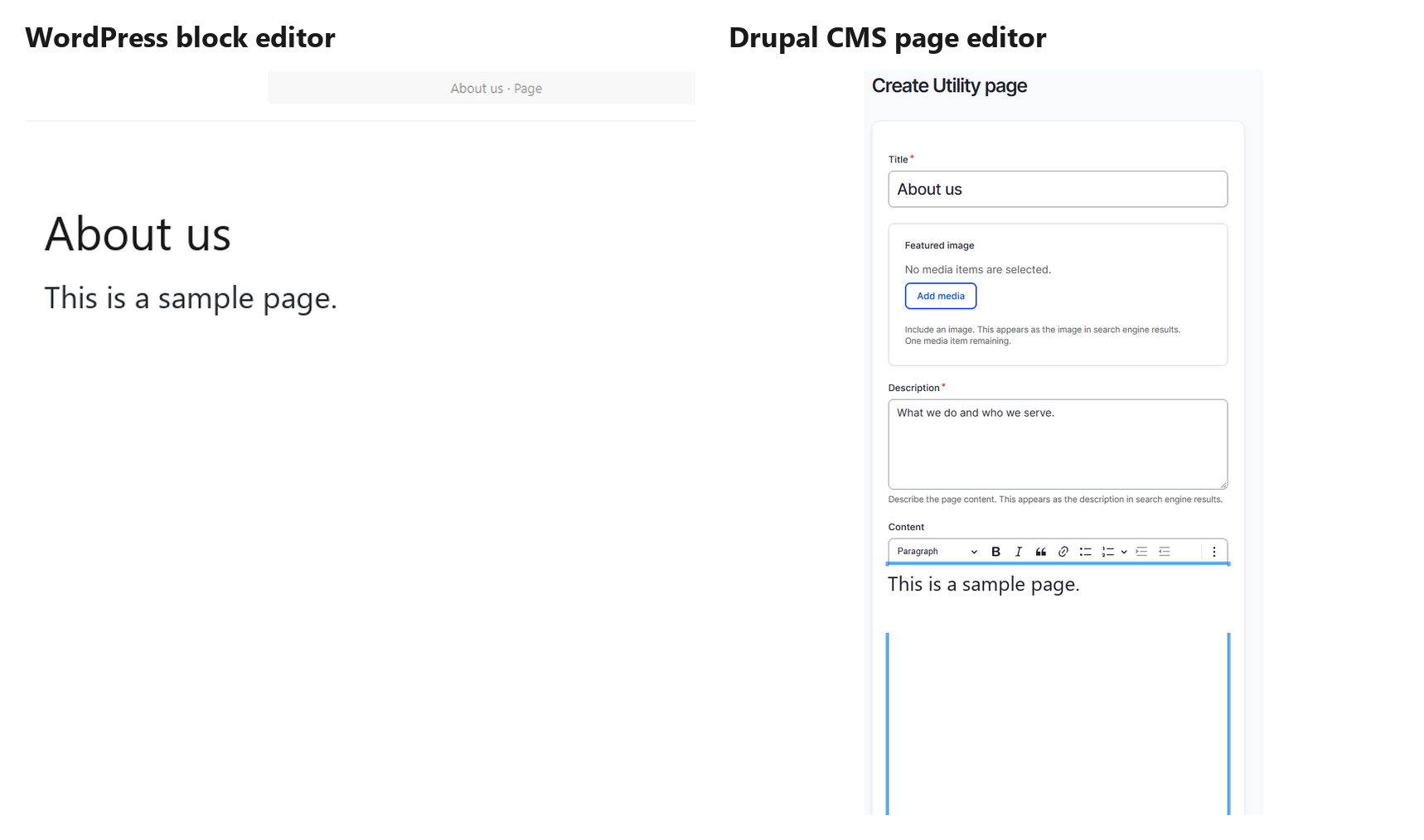Toggle bold formatting in Drupal content toolbar
This screenshot has height=840, width=1424.
995,552
